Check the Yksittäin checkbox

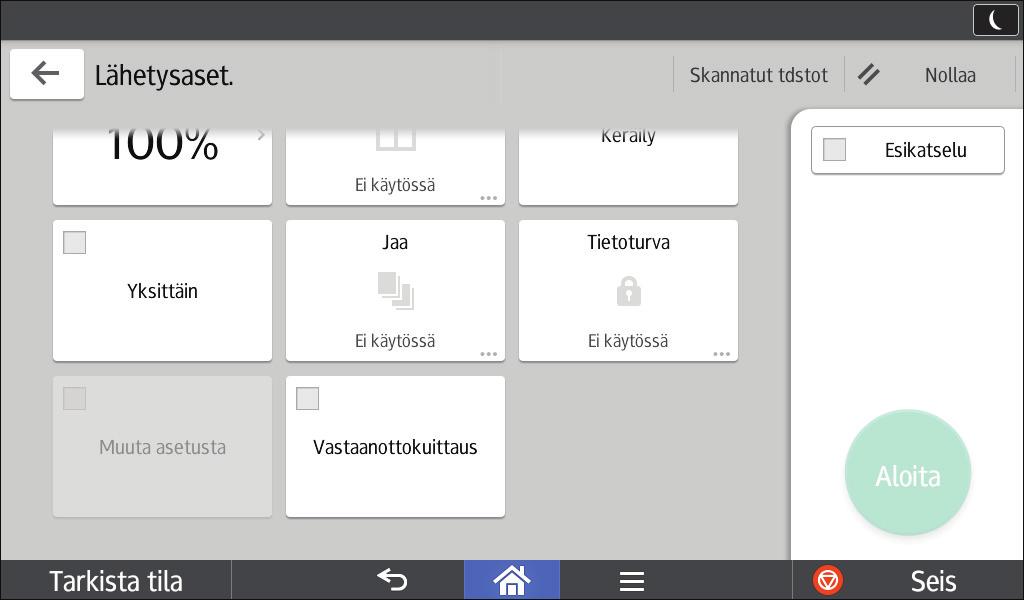point(74,243)
